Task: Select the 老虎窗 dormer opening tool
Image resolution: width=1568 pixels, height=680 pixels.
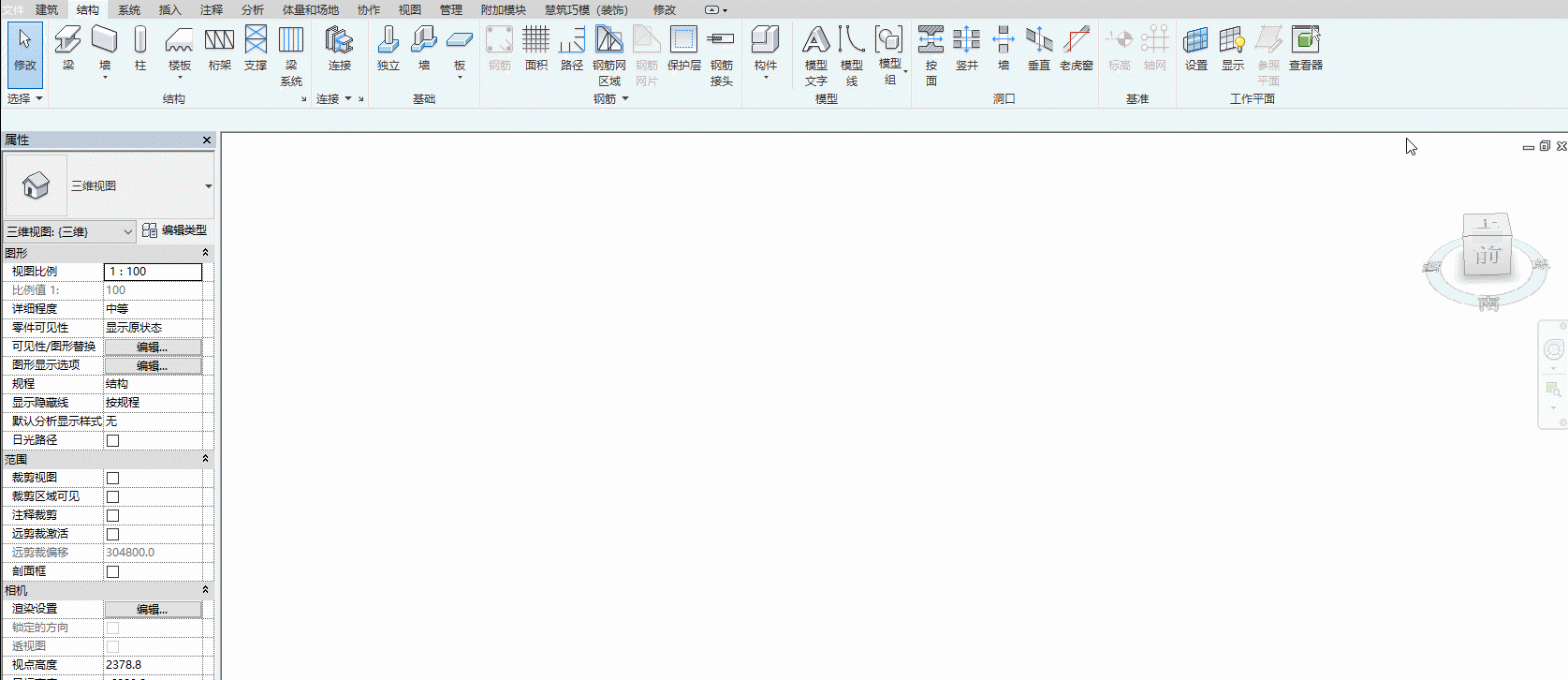Action: [1077, 50]
